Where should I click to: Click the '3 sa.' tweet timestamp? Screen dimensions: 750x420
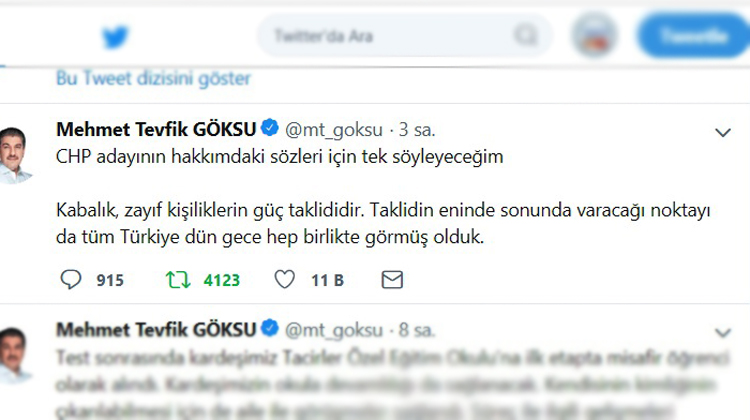tap(417, 130)
